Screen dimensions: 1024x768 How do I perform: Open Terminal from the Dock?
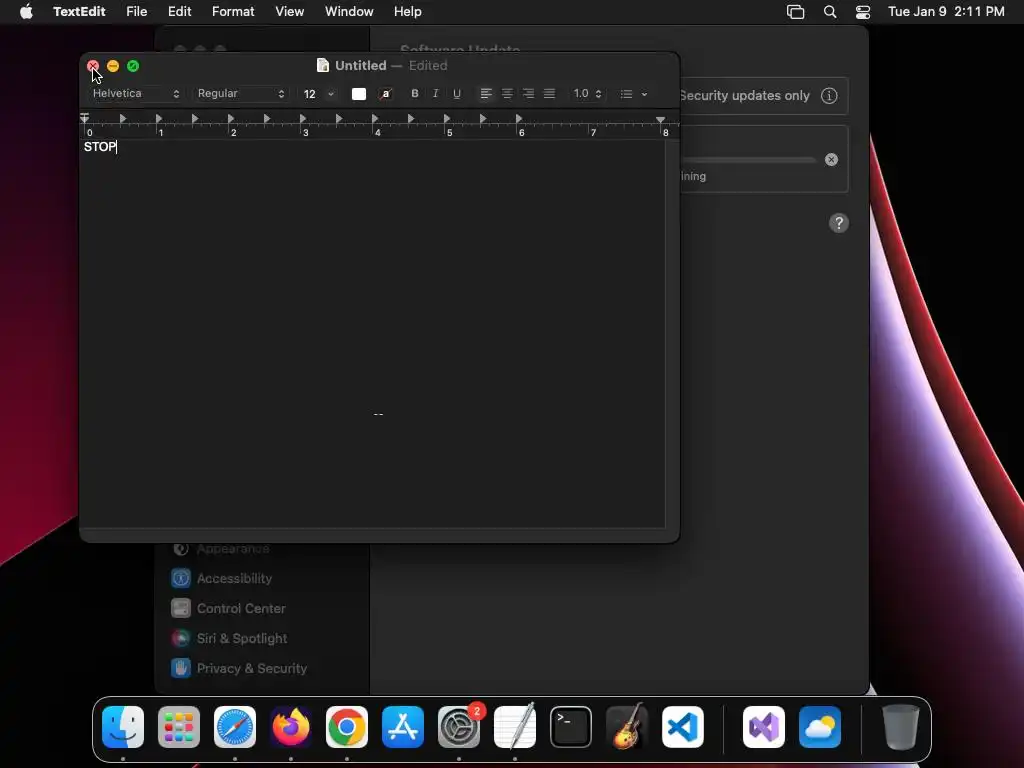571,727
